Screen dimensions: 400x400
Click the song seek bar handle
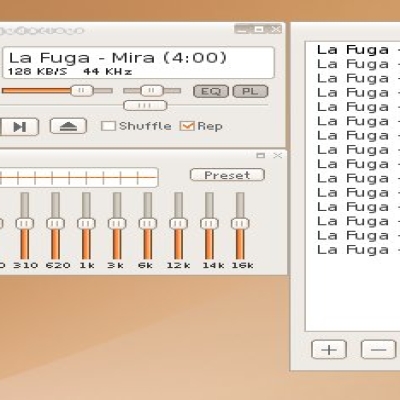click(x=145, y=106)
